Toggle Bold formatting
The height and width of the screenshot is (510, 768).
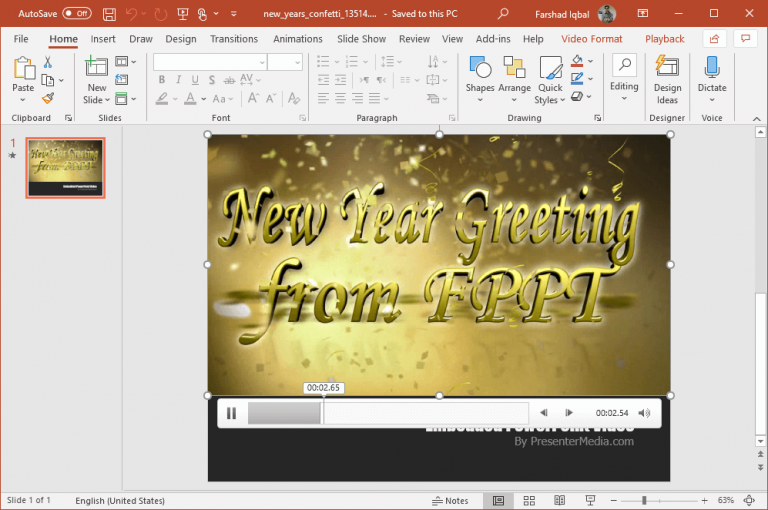pyautogui.click(x=162, y=80)
